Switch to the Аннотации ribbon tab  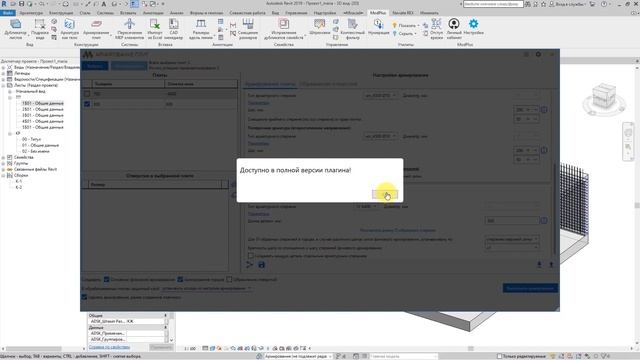tap(153, 13)
